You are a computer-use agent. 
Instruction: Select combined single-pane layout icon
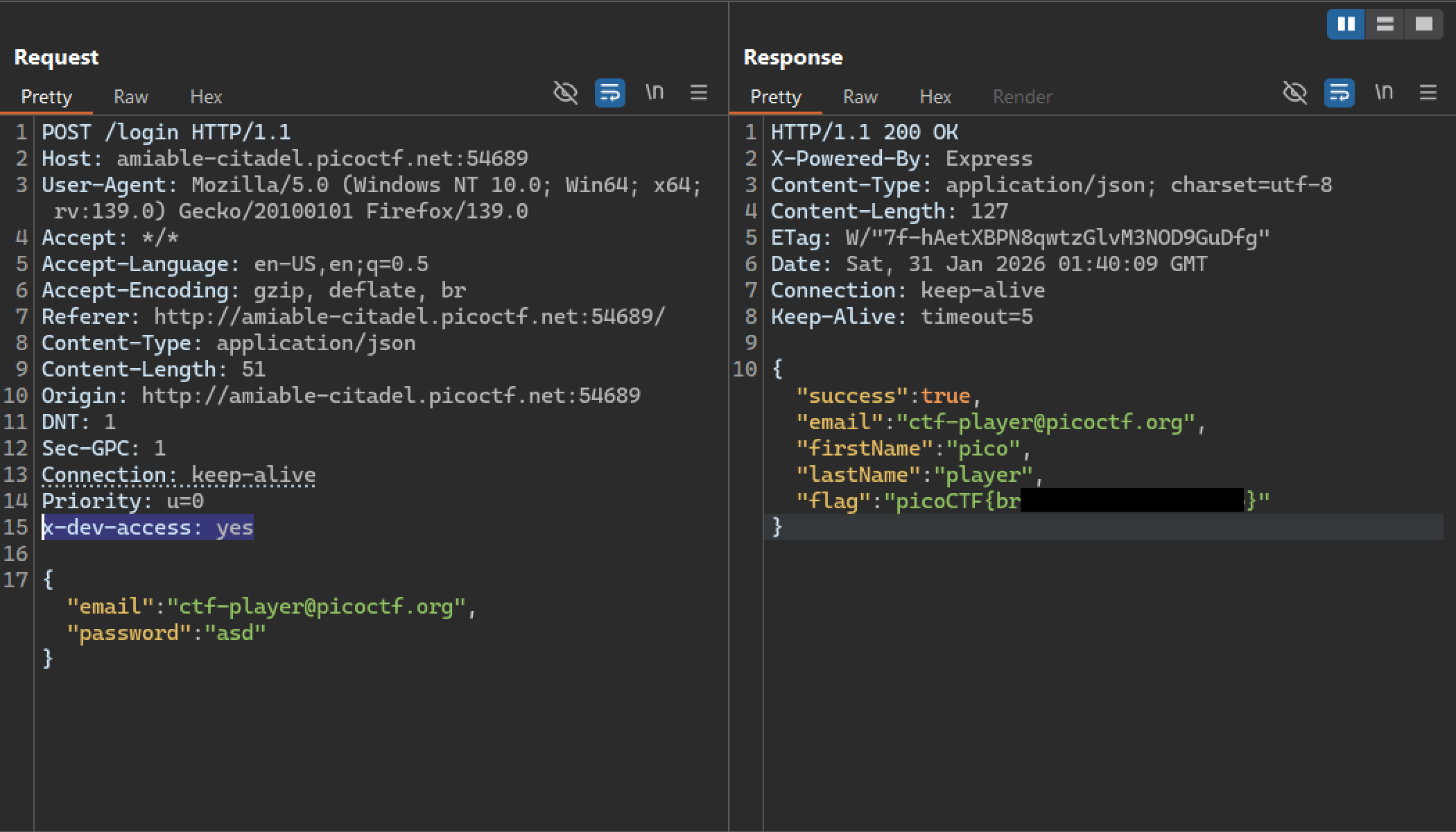pos(1423,24)
